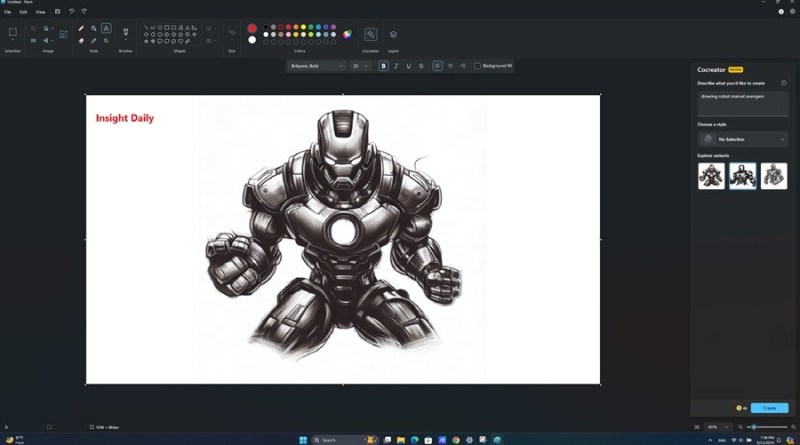Select the middle robot variant thumbnail
The image size is (800, 445).
(x=742, y=176)
